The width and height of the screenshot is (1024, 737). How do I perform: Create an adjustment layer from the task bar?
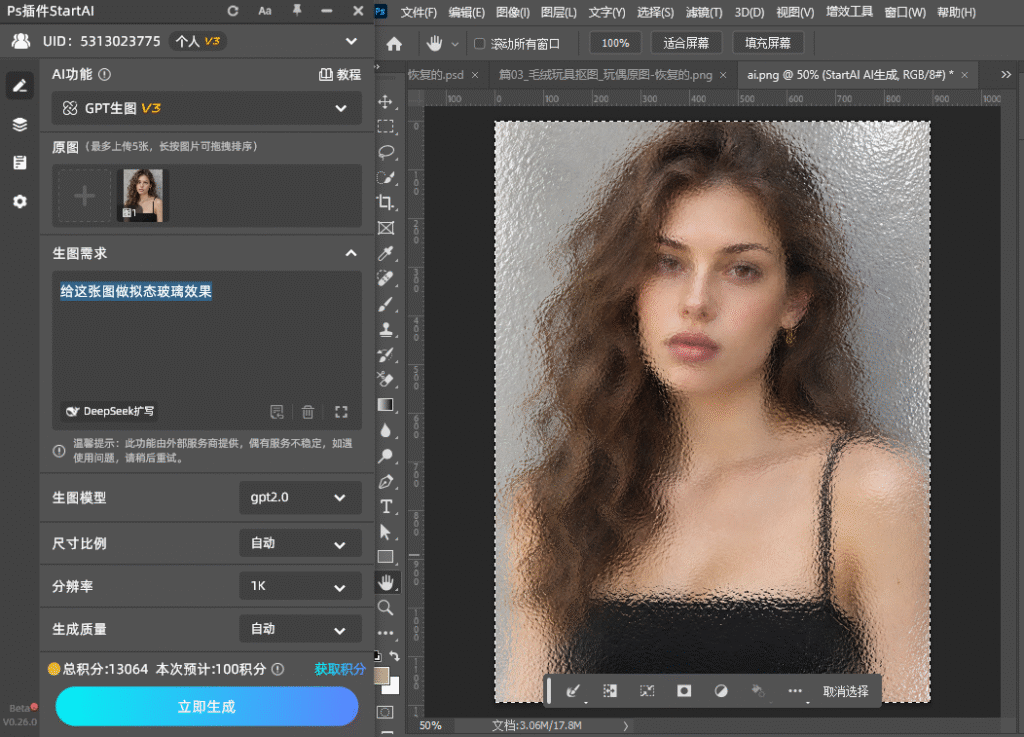pyautogui.click(x=721, y=691)
